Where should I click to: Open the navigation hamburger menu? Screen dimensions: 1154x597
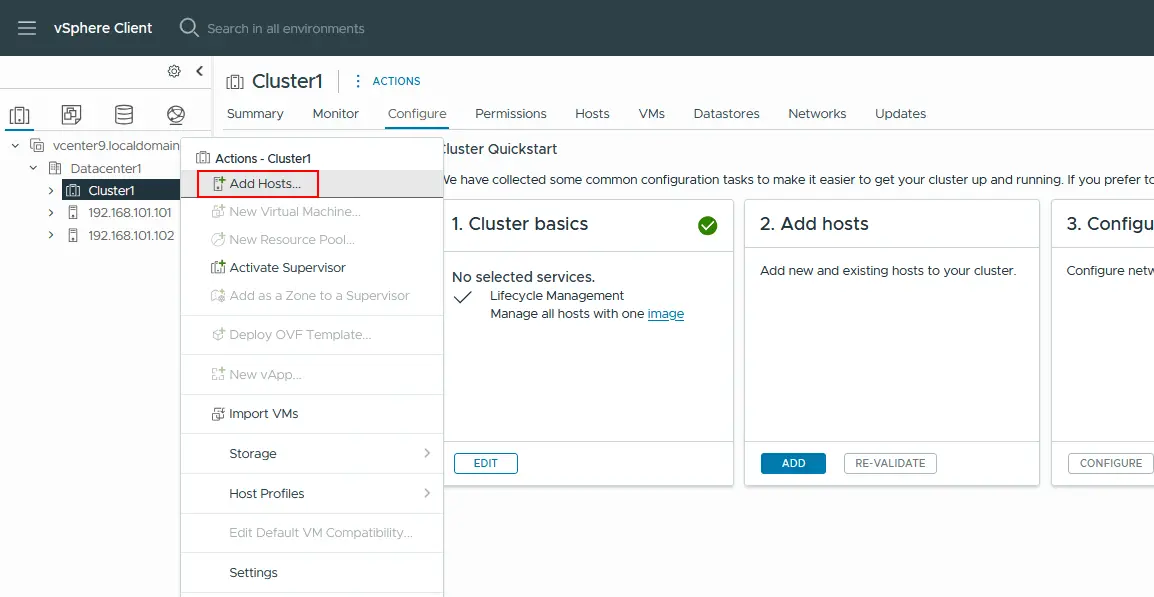(25, 28)
